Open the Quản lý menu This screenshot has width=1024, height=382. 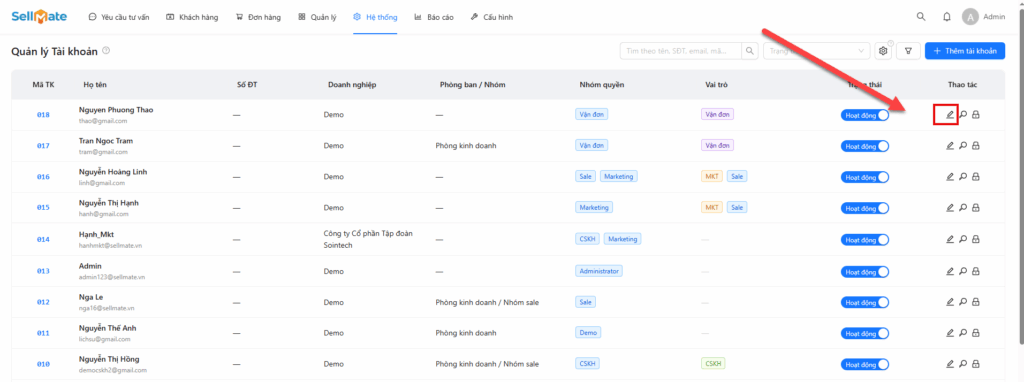coord(317,18)
